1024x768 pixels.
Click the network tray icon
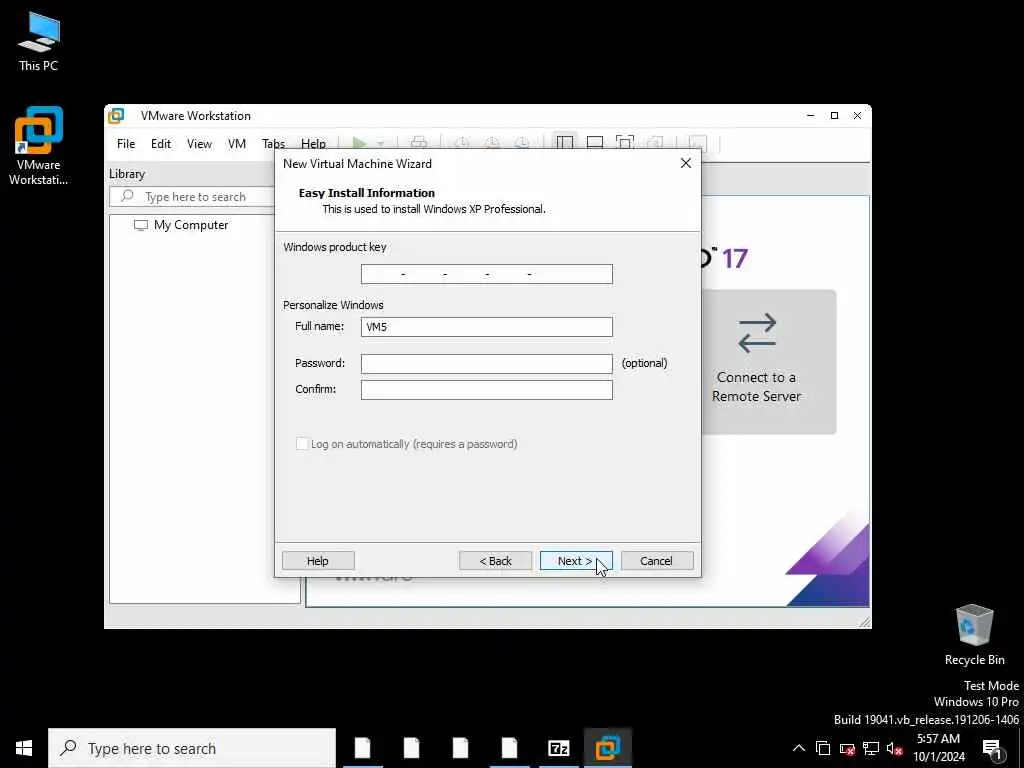click(871, 748)
